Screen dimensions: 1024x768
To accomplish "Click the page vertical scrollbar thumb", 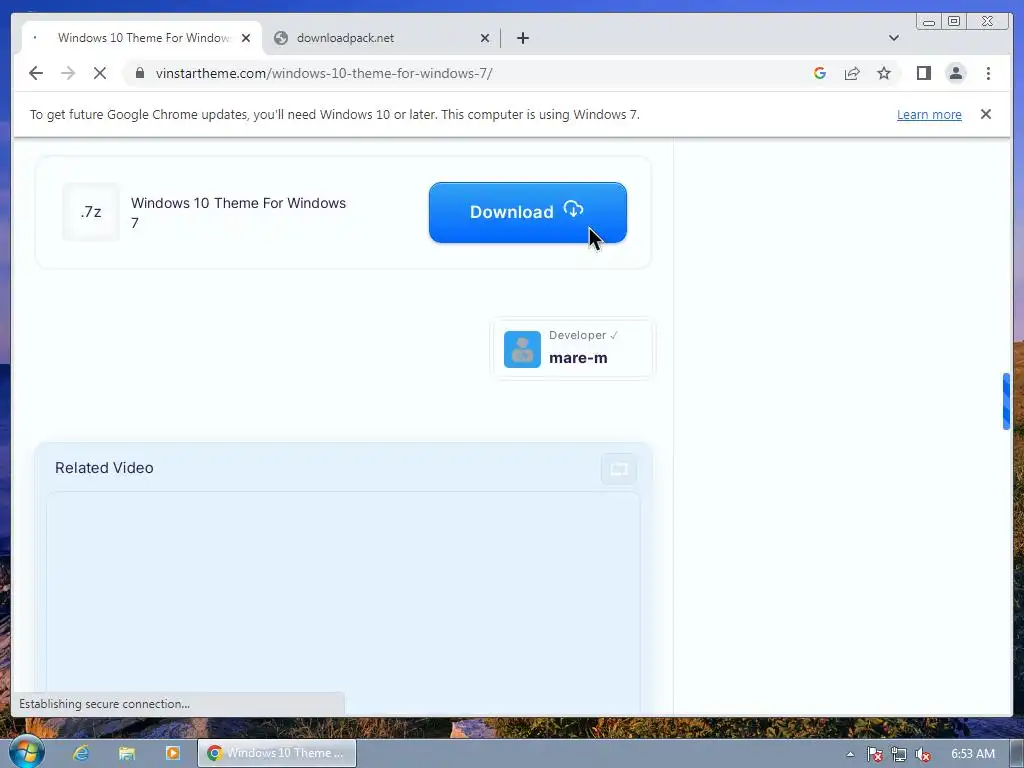I will pyautogui.click(x=1006, y=401).
